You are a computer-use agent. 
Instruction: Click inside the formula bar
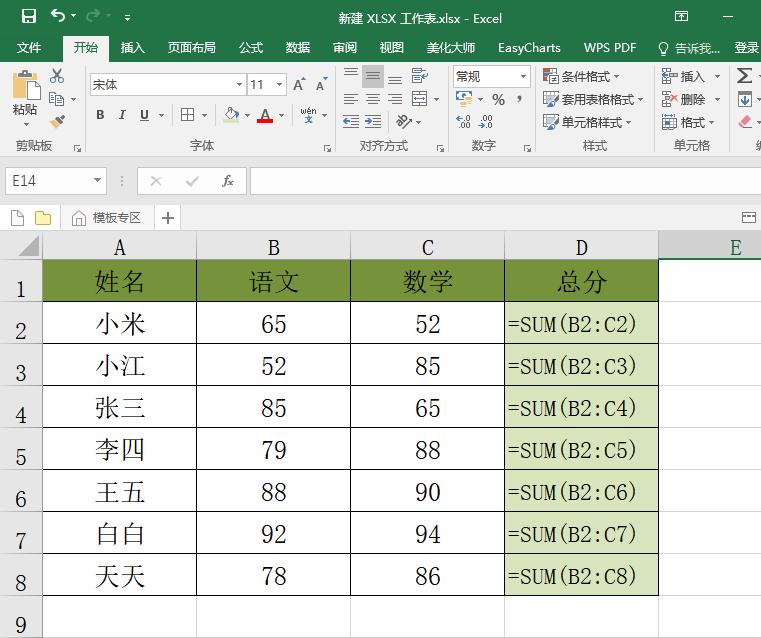click(505, 181)
